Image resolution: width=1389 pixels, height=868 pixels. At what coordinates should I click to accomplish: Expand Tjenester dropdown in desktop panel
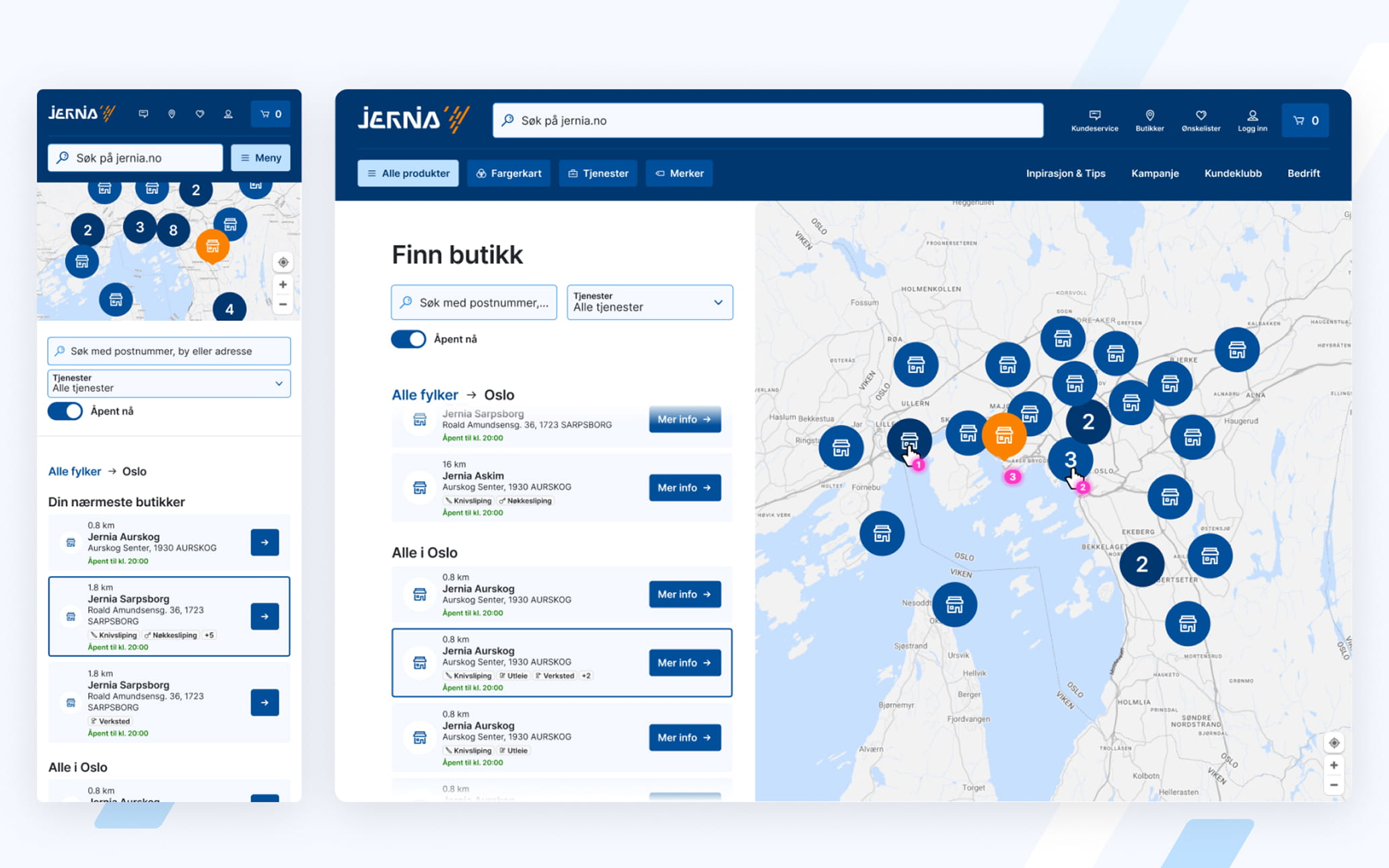tap(649, 302)
